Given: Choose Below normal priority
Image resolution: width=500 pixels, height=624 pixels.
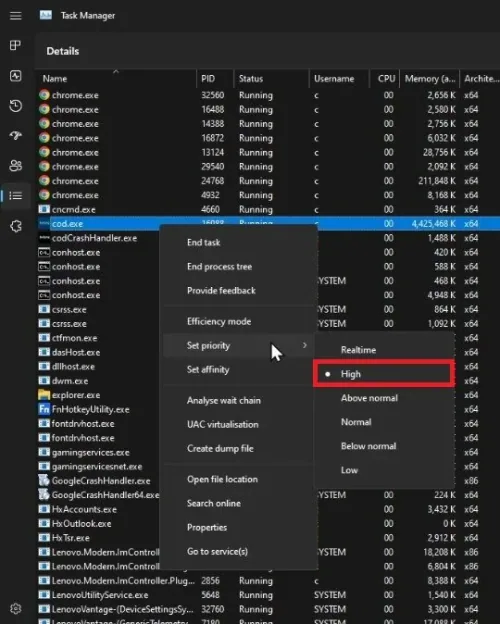Looking at the screenshot, I should (x=384, y=446).
